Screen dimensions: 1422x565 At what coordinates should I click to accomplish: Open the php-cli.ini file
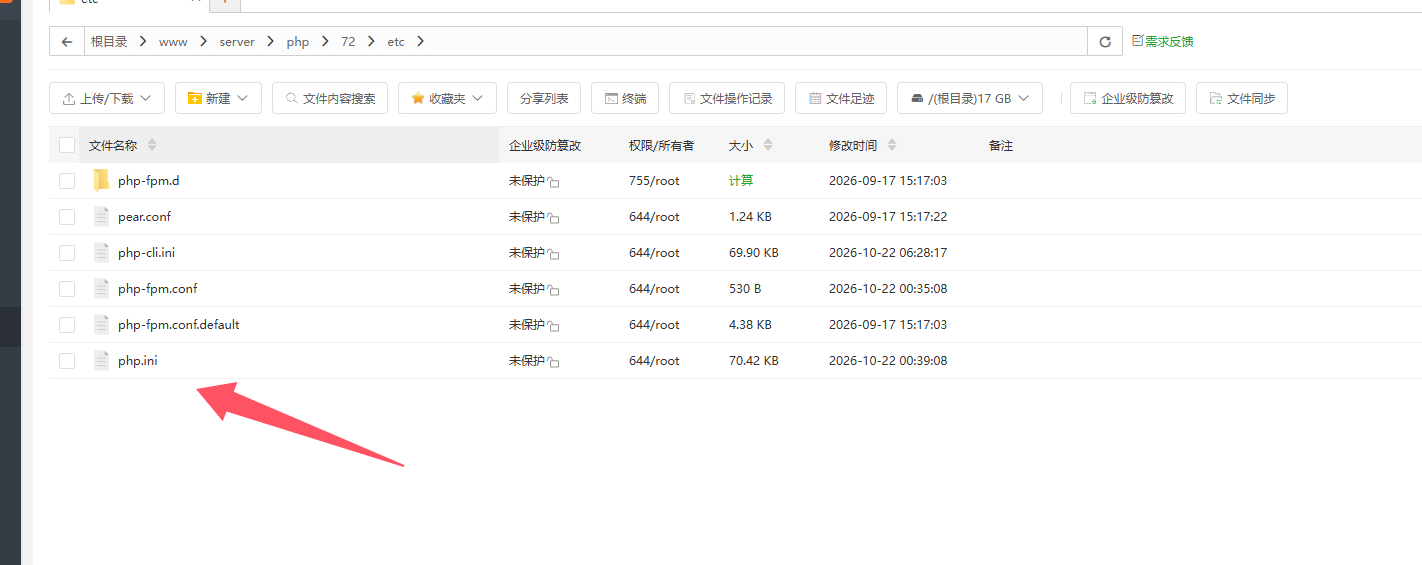146,253
